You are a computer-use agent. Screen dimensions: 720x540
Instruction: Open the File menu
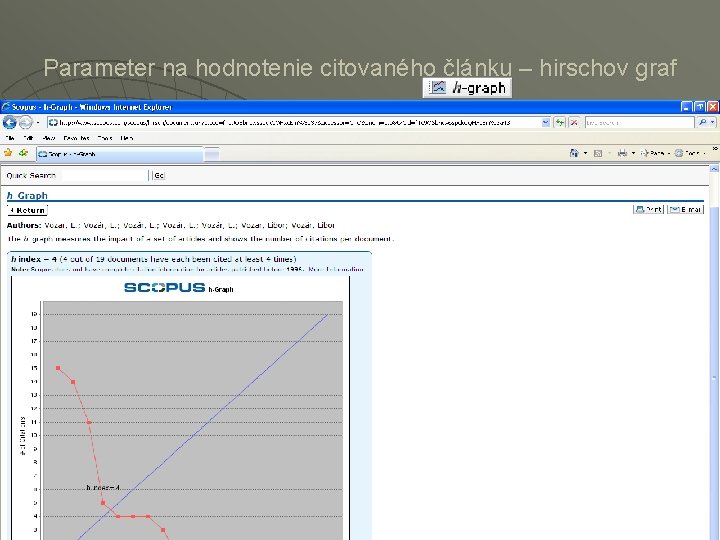pos(10,138)
